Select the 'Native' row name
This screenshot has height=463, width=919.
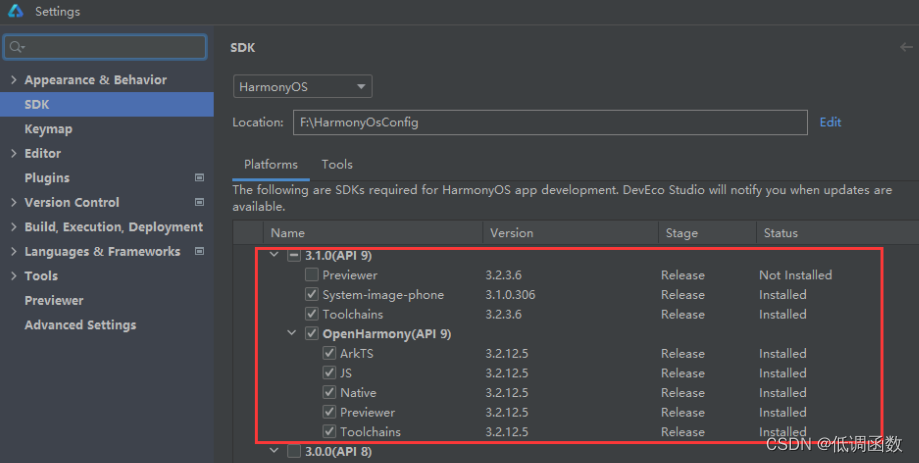[358, 393]
